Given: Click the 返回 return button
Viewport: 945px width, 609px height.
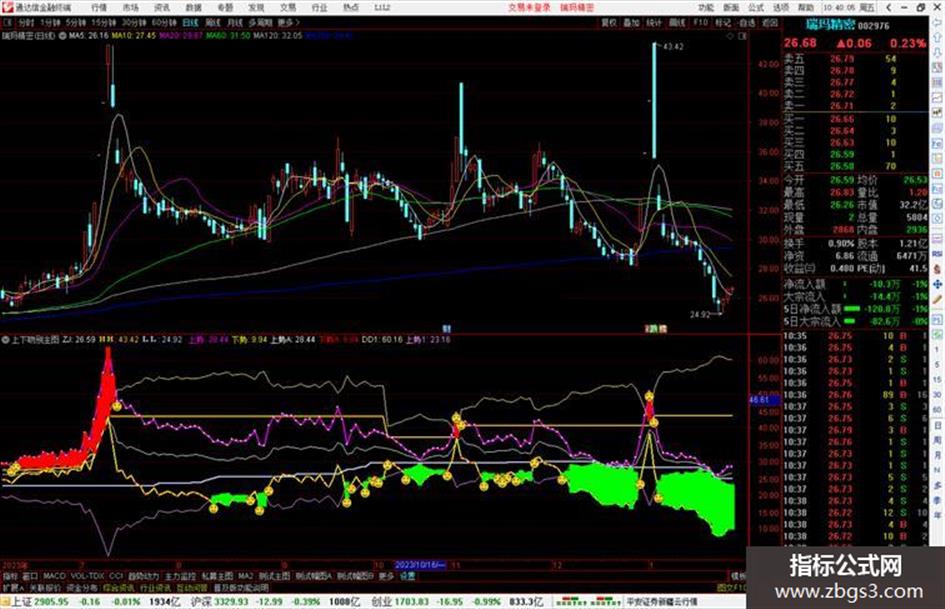Looking at the screenshot, I should pos(770,23).
